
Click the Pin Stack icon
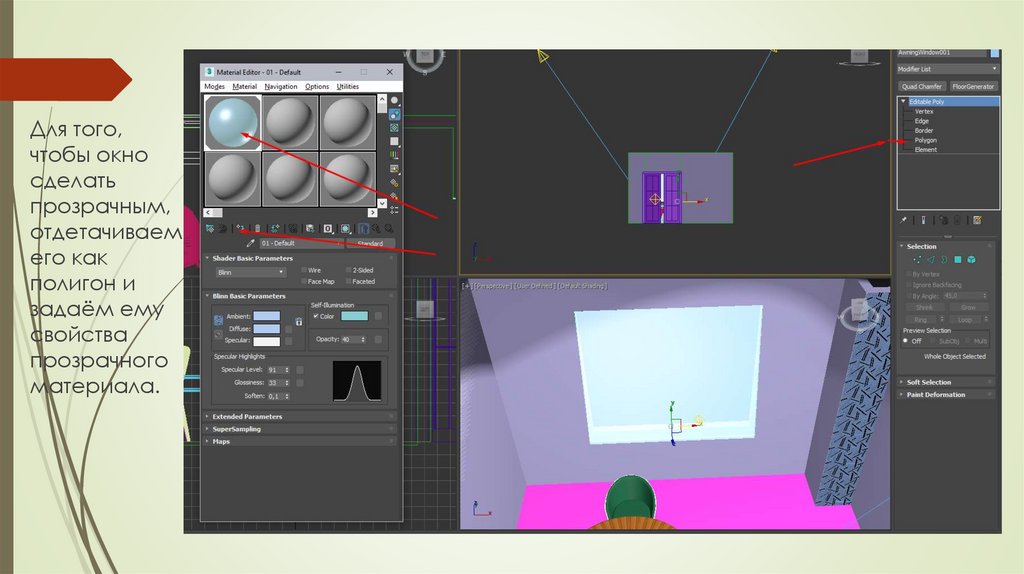903,220
